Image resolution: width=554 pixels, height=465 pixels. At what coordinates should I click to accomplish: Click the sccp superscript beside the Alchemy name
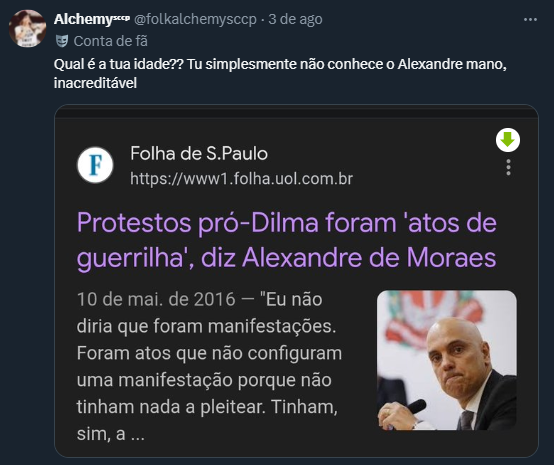pyautogui.click(x=121, y=17)
